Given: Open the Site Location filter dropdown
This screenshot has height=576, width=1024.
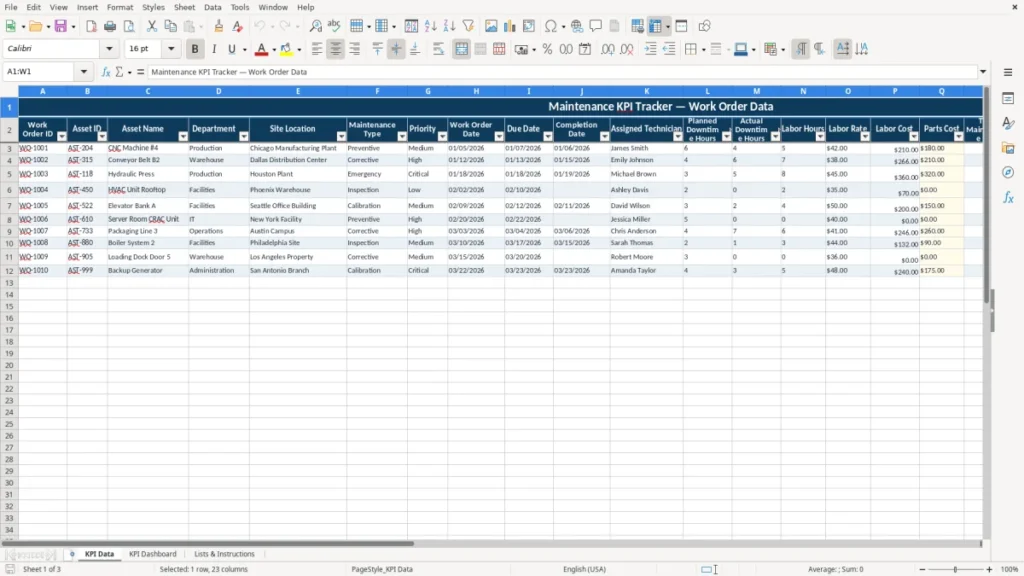Looking at the screenshot, I should [x=341, y=136].
